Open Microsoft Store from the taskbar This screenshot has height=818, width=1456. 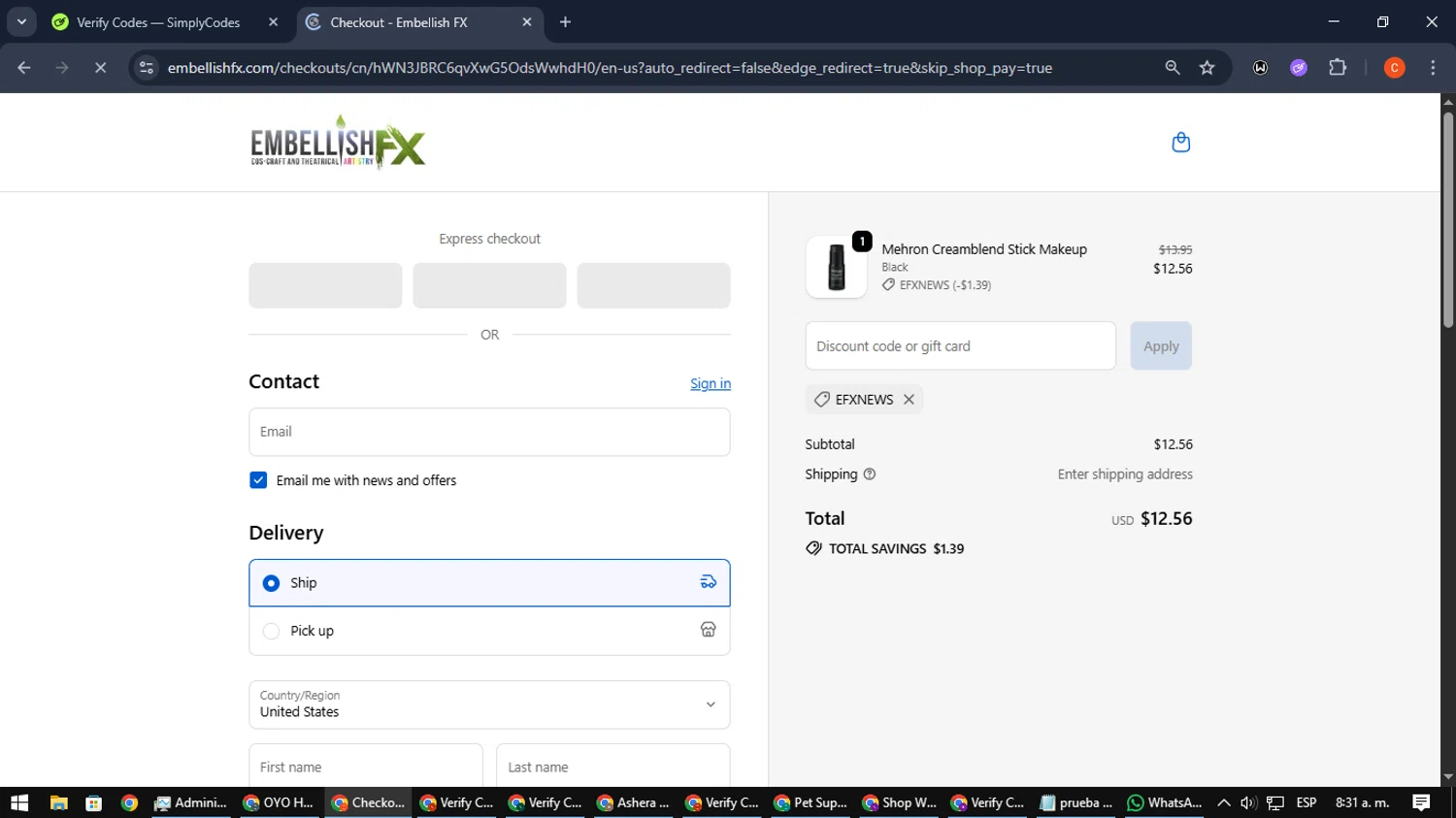(x=93, y=802)
